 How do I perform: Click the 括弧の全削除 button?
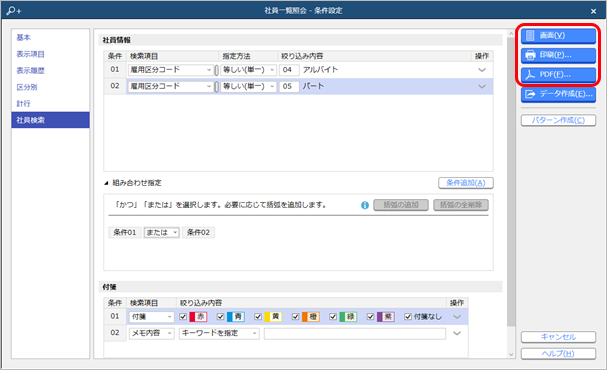[x=461, y=205]
